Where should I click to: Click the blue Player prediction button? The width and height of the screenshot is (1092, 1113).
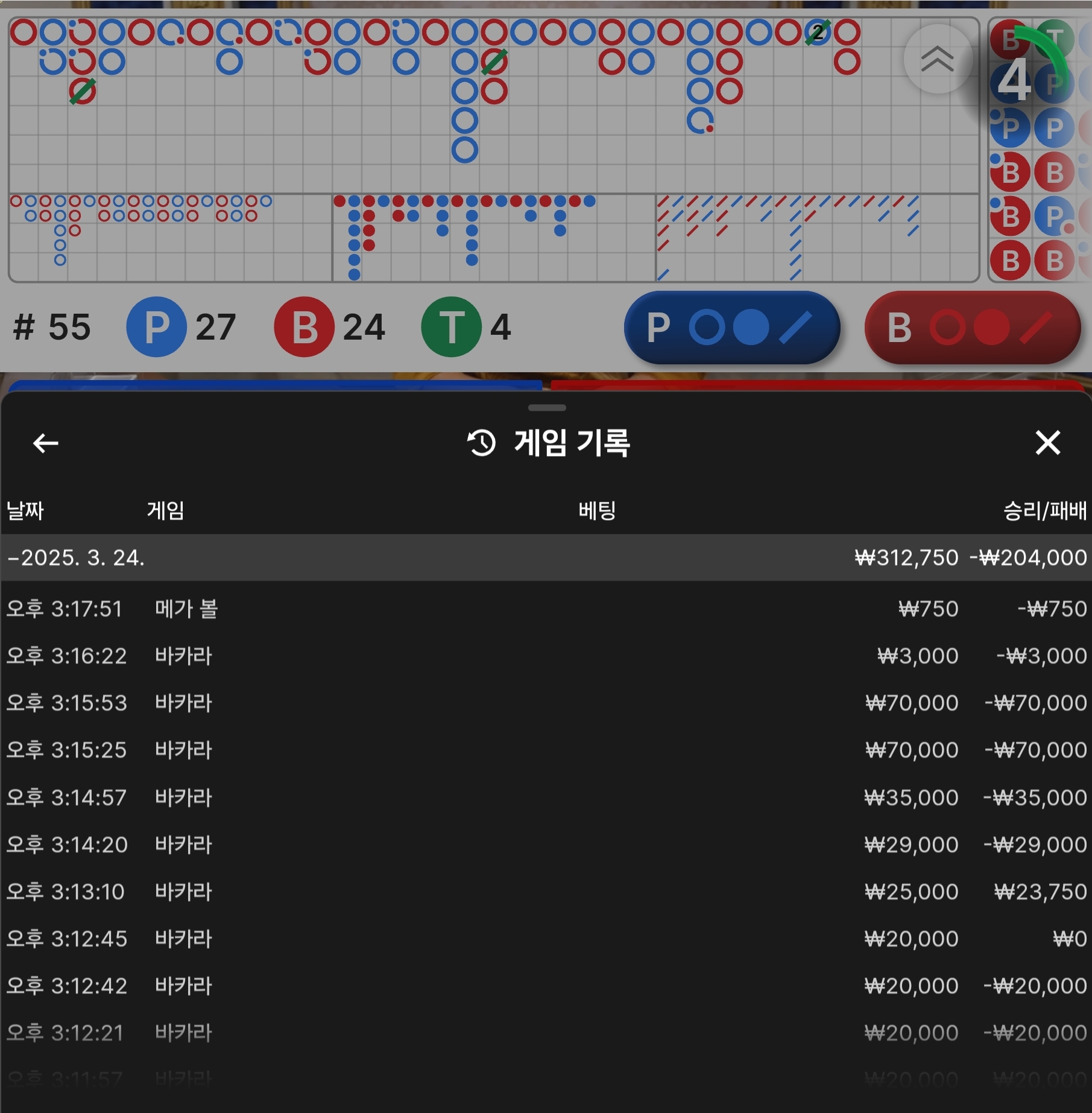click(731, 328)
